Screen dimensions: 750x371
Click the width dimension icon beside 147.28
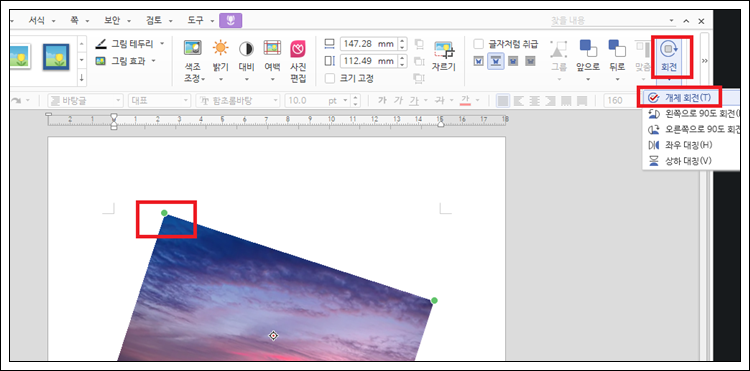coord(330,44)
